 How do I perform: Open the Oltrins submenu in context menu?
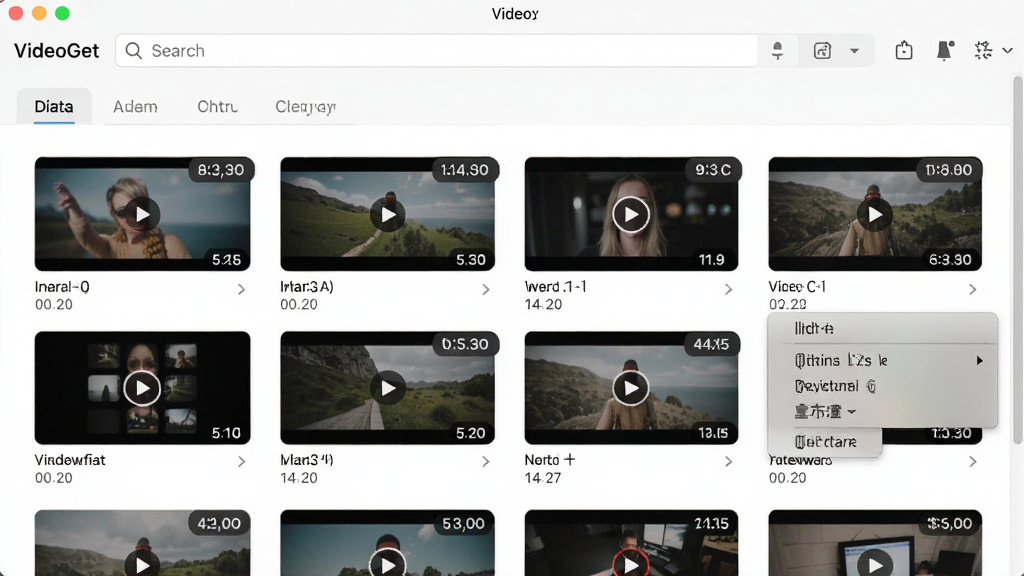(x=882, y=360)
